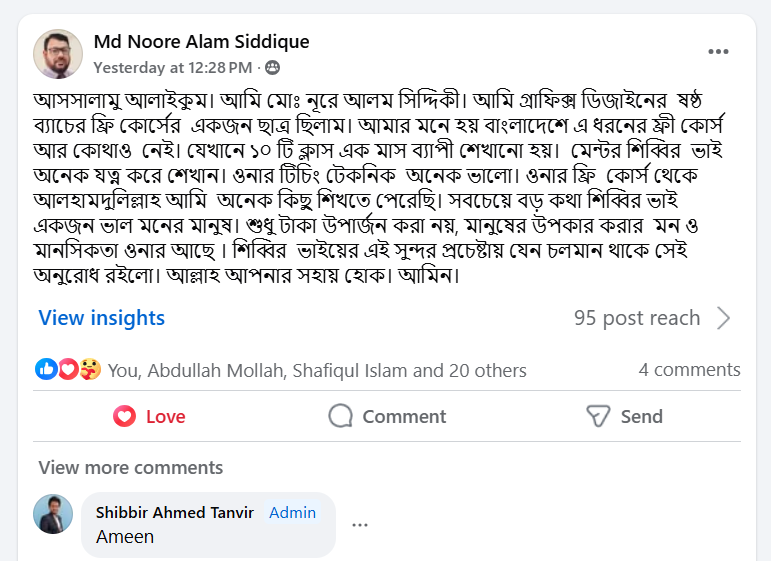The width and height of the screenshot is (771, 561).
Task: Click the red heart reaction icon
Action: pyautogui.click(x=68, y=369)
